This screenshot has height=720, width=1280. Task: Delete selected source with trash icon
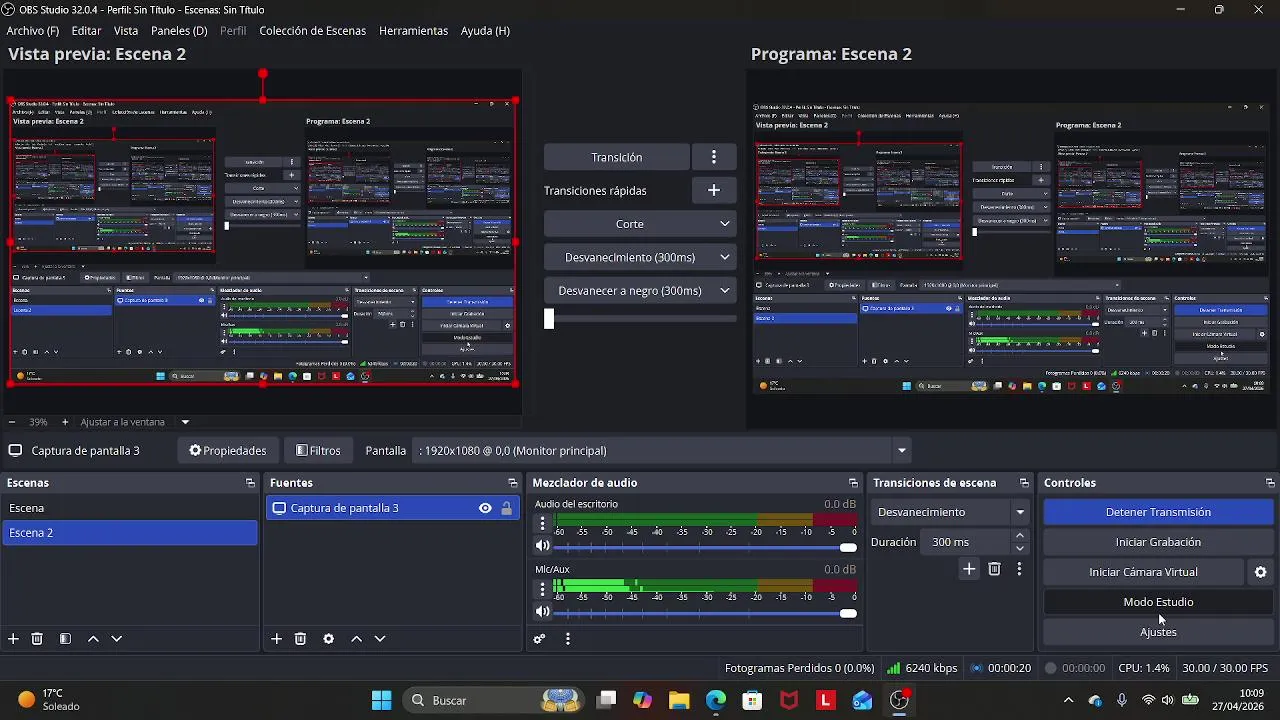[300, 639]
